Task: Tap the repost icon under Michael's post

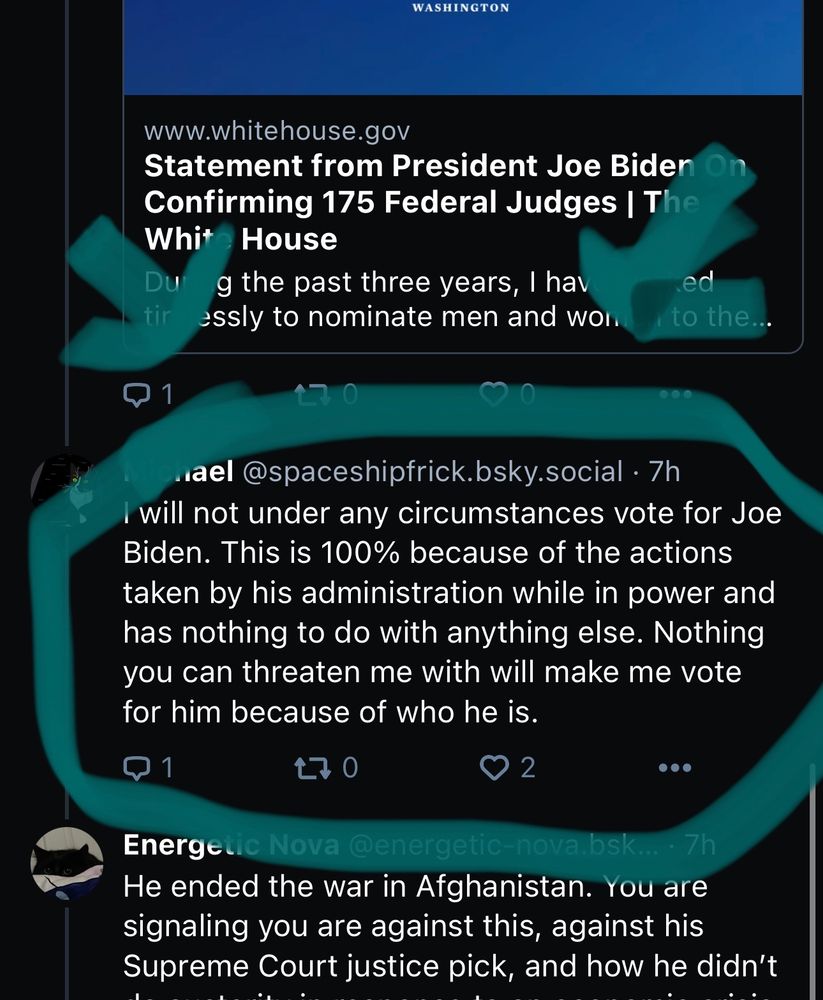Action: coord(310,767)
